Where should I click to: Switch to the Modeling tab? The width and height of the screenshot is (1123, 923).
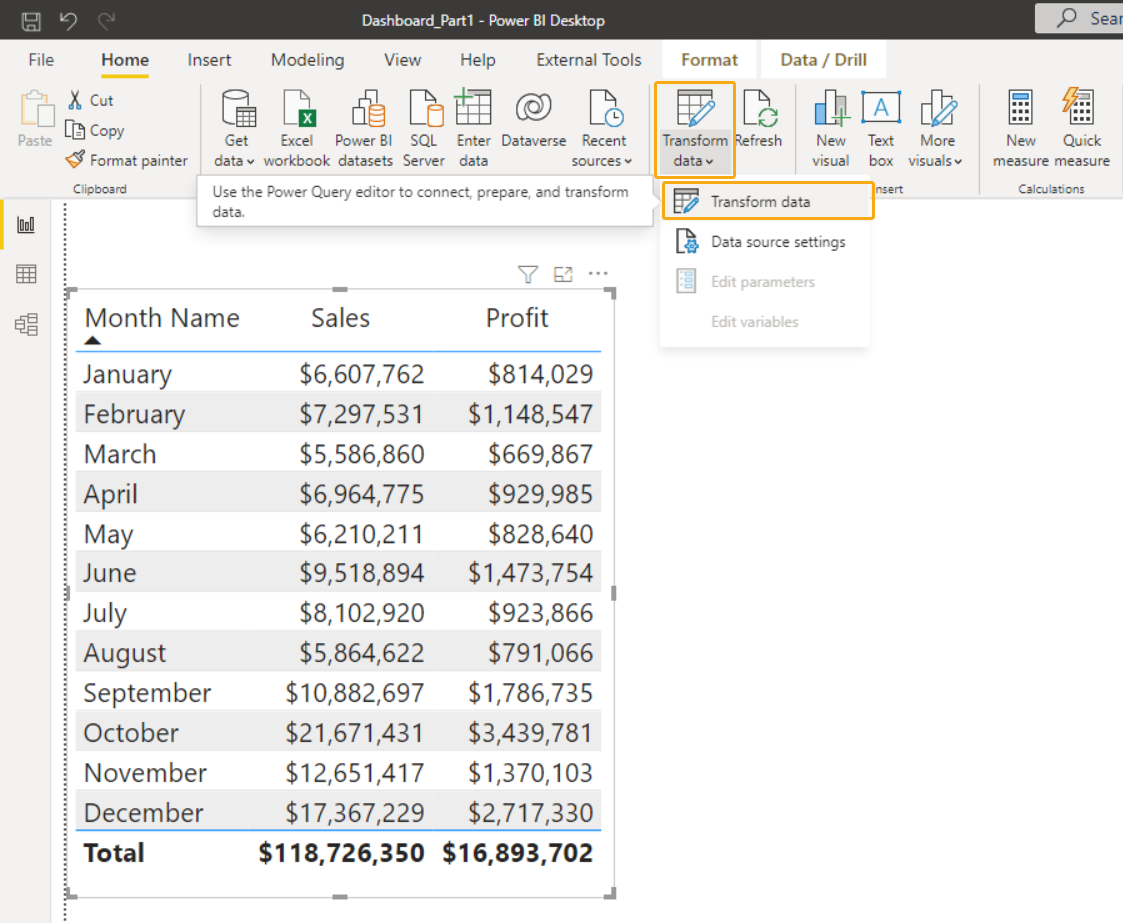point(307,60)
